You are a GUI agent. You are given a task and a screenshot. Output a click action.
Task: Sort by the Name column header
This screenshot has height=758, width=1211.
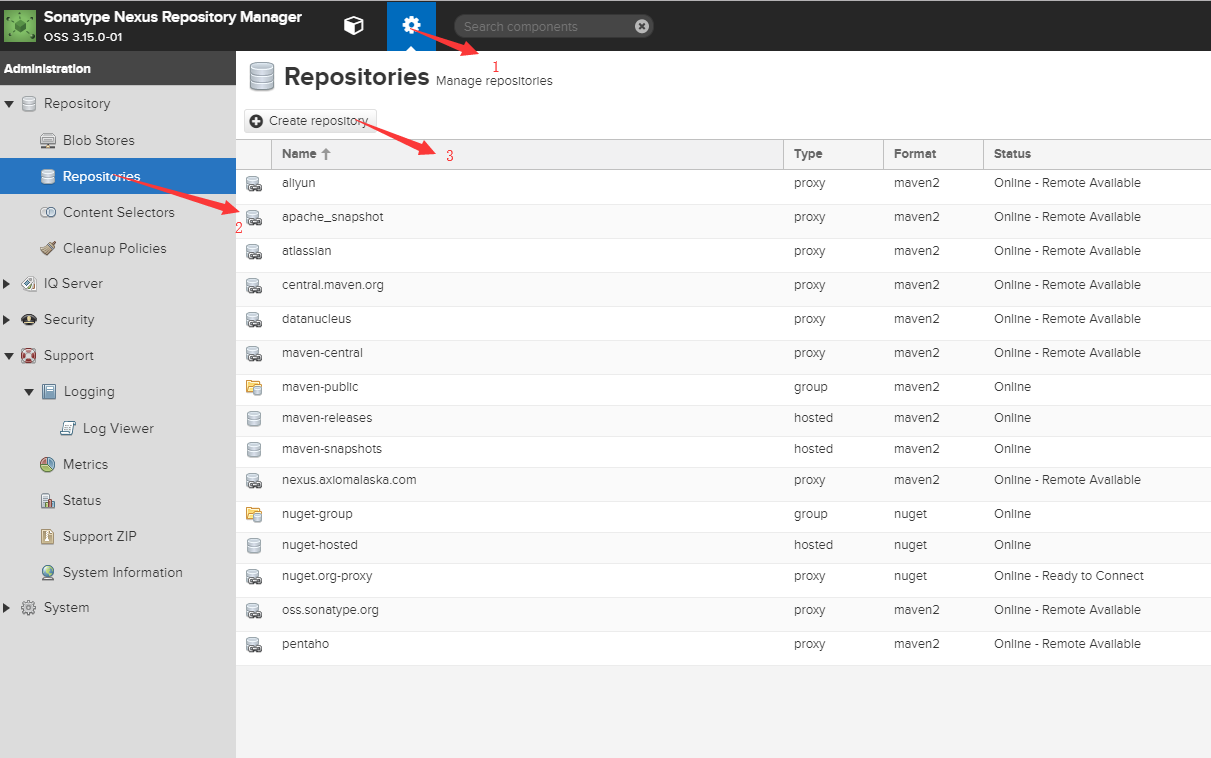[x=527, y=154]
